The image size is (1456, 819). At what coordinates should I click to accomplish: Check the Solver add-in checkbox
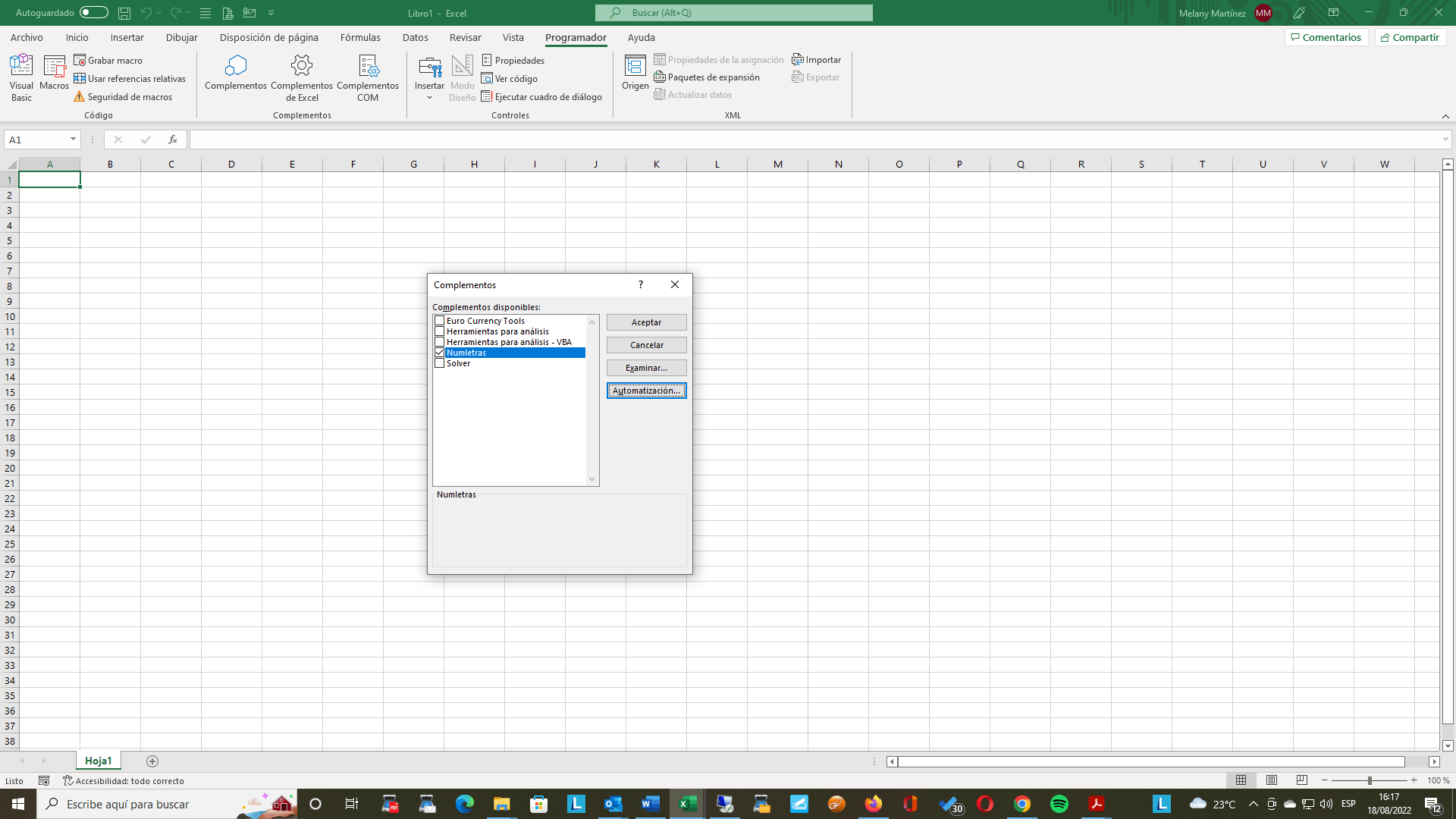point(439,363)
